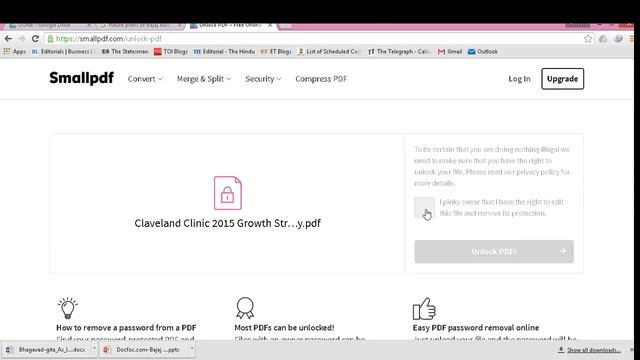
Task: Open the Editorials | Business bookmark
Action: tap(62, 51)
